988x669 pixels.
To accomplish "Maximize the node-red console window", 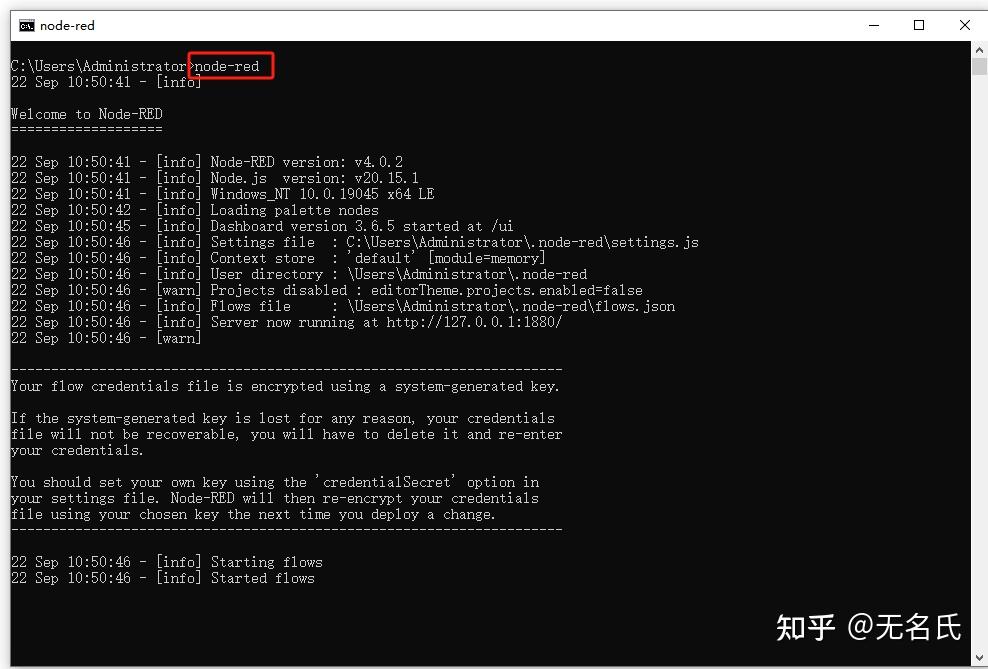I will point(919,25).
